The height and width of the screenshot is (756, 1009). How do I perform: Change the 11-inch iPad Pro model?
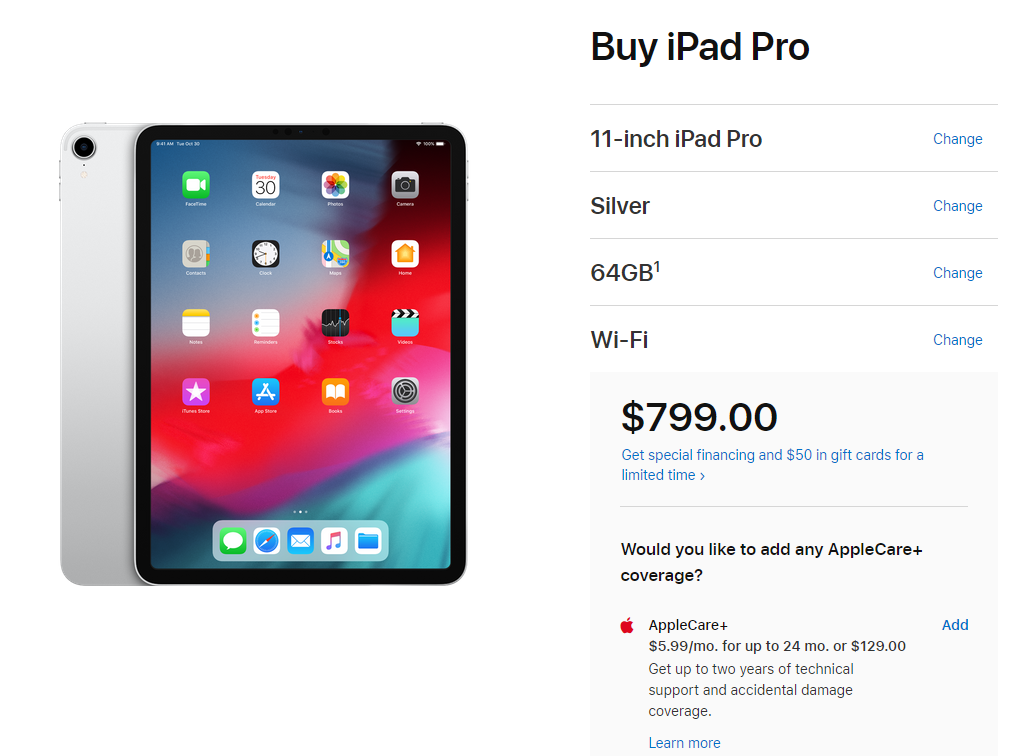(958, 139)
